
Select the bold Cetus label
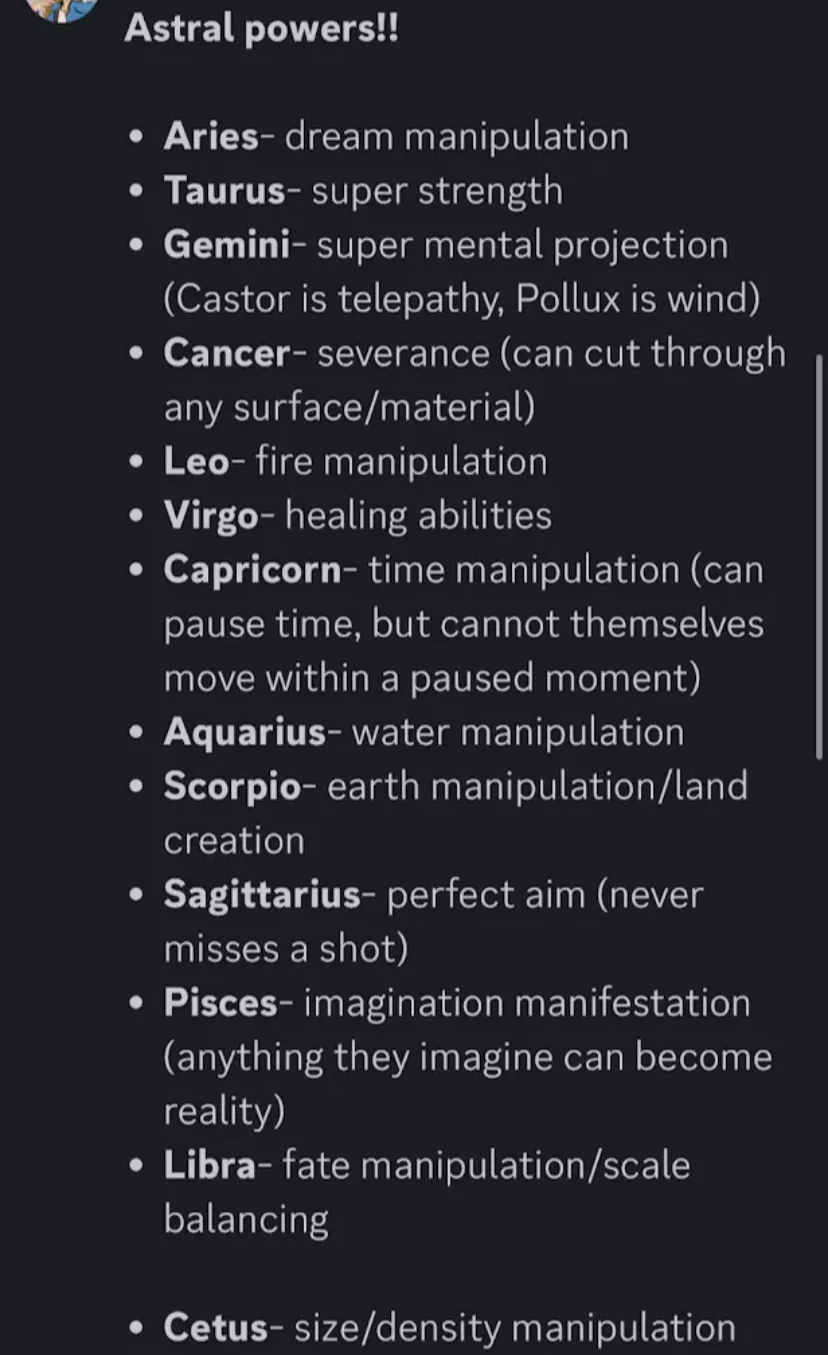point(216,1328)
